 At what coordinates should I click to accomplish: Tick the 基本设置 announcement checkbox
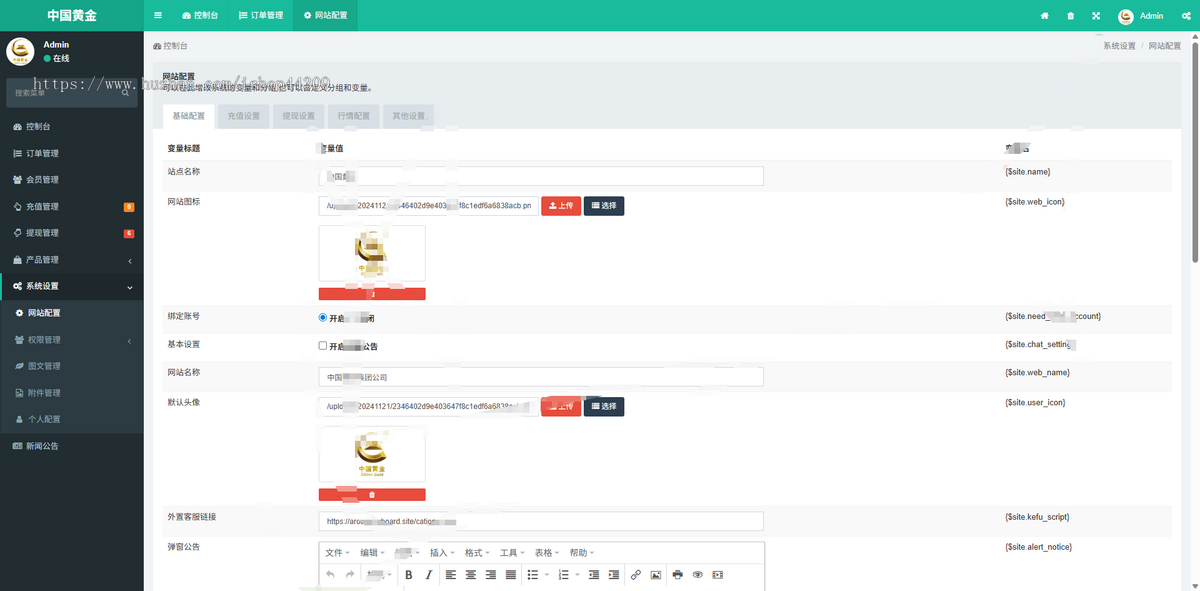(x=323, y=346)
